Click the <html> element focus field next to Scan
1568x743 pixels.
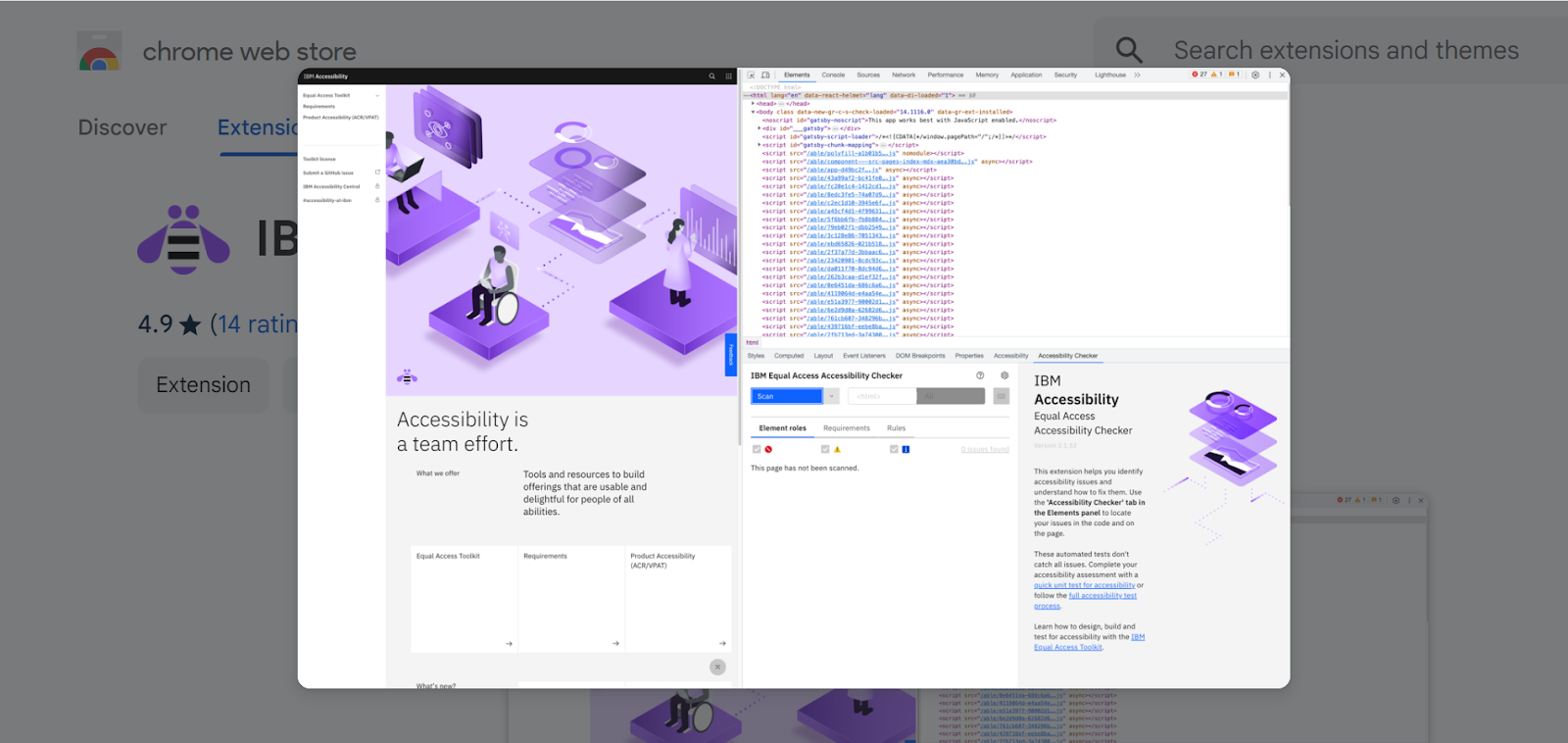(x=882, y=396)
